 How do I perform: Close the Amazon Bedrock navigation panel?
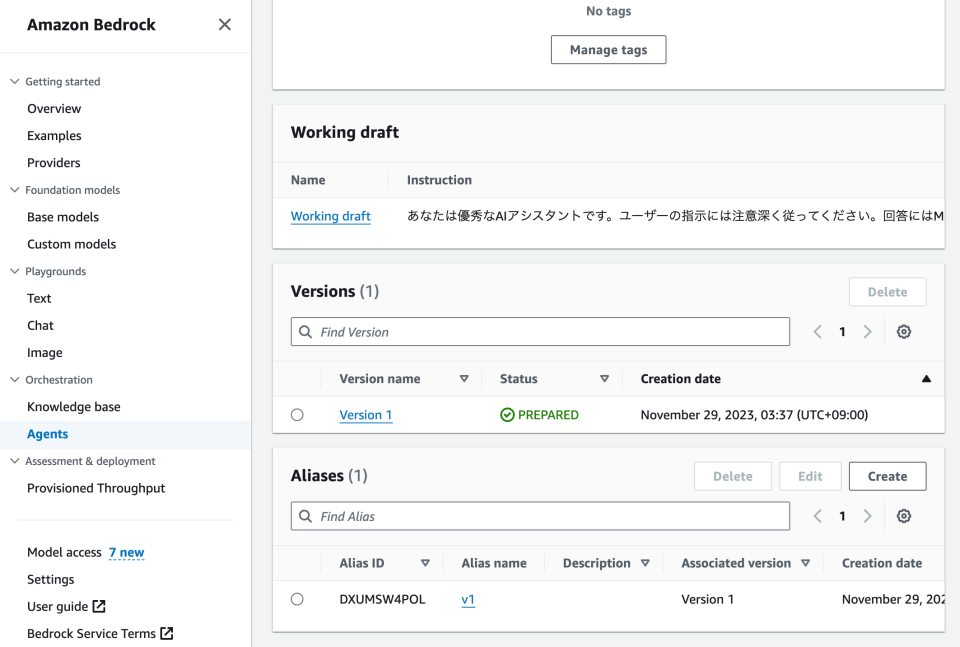[x=224, y=24]
